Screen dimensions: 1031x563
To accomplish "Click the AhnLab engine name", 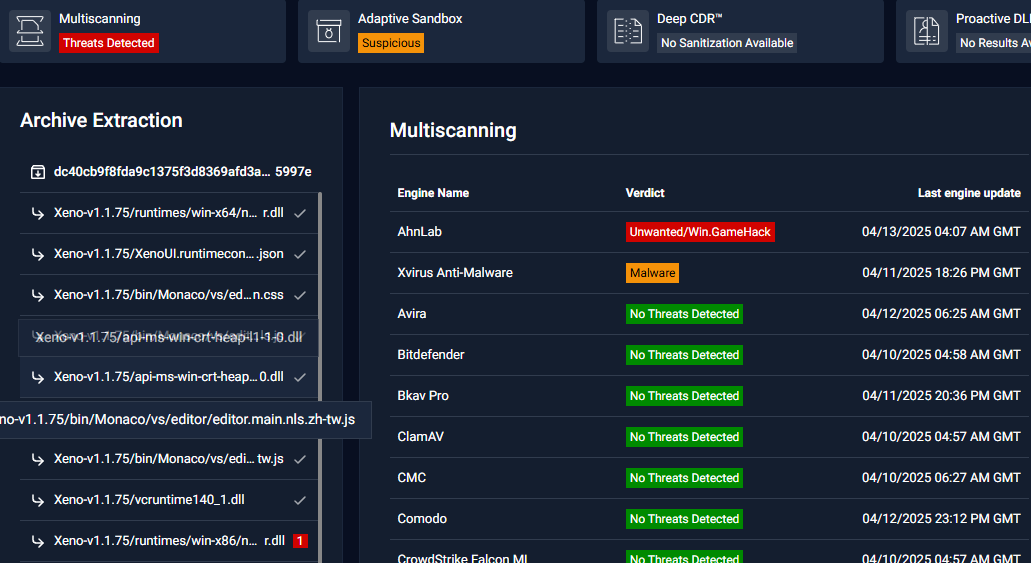I will click(x=420, y=232).
